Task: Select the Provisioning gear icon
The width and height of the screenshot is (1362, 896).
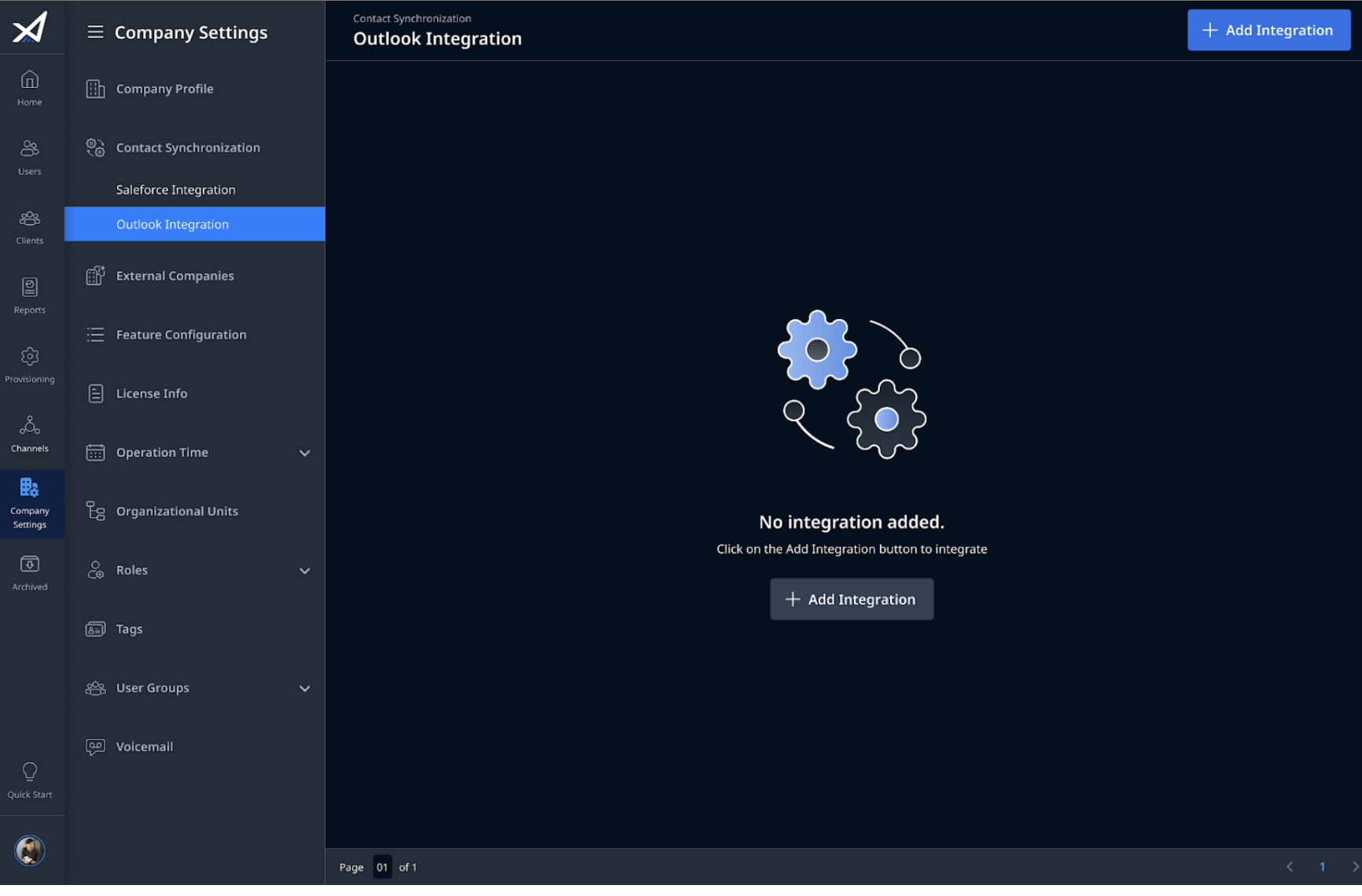Action: tap(30, 357)
